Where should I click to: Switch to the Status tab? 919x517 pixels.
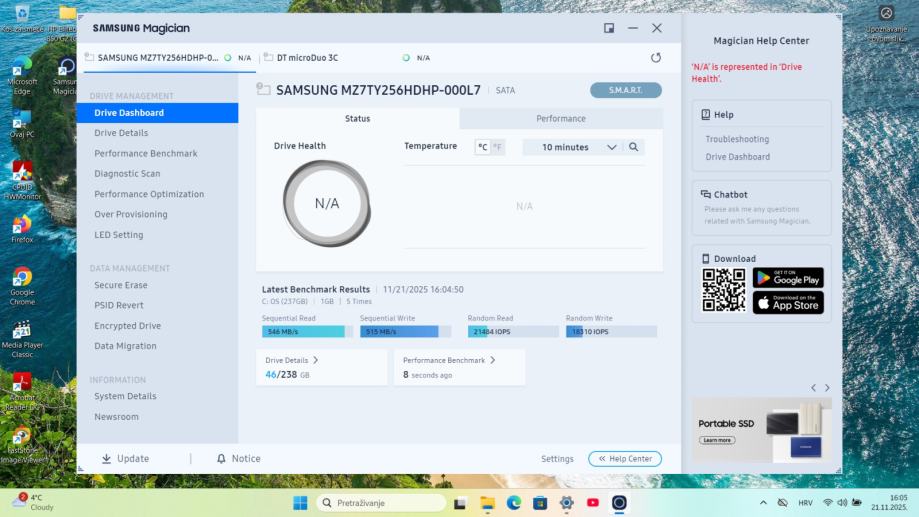click(358, 118)
